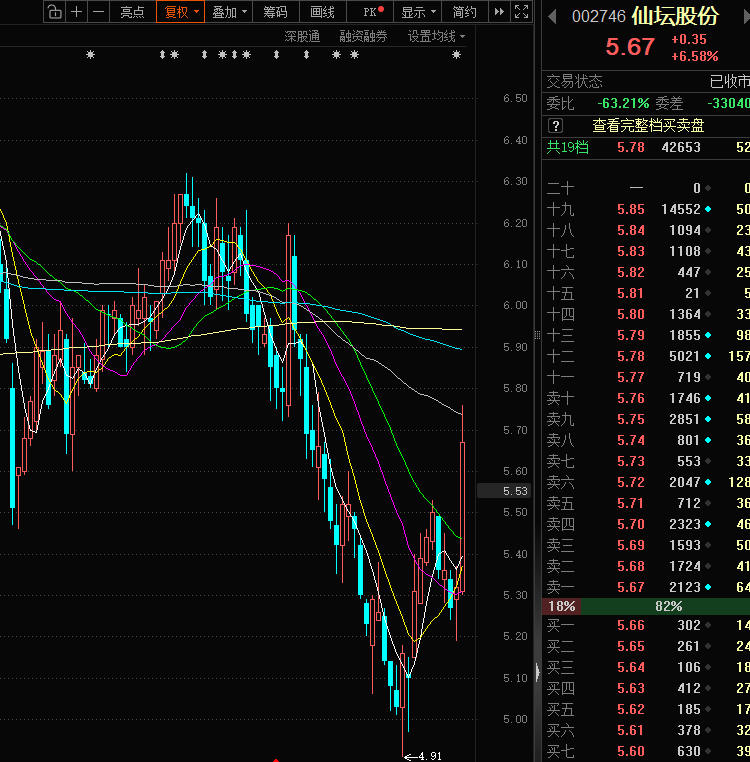Image resolution: width=750 pixels, height=762 pixels.
Task: Click the leftmost asterisk event marker
Action: coord(90,55)
